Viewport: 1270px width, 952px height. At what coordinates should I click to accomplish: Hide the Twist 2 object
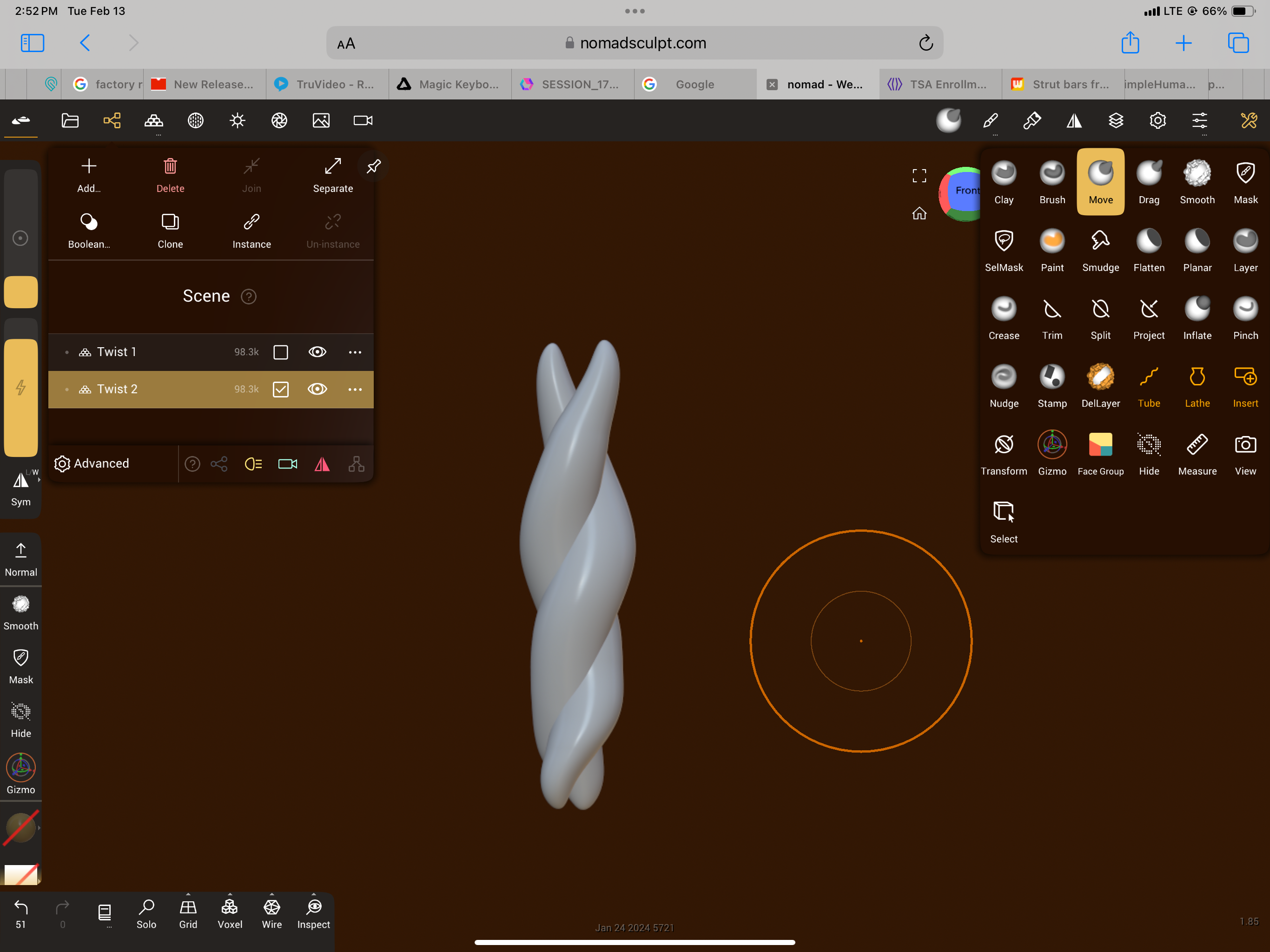(x=317, y=389)
